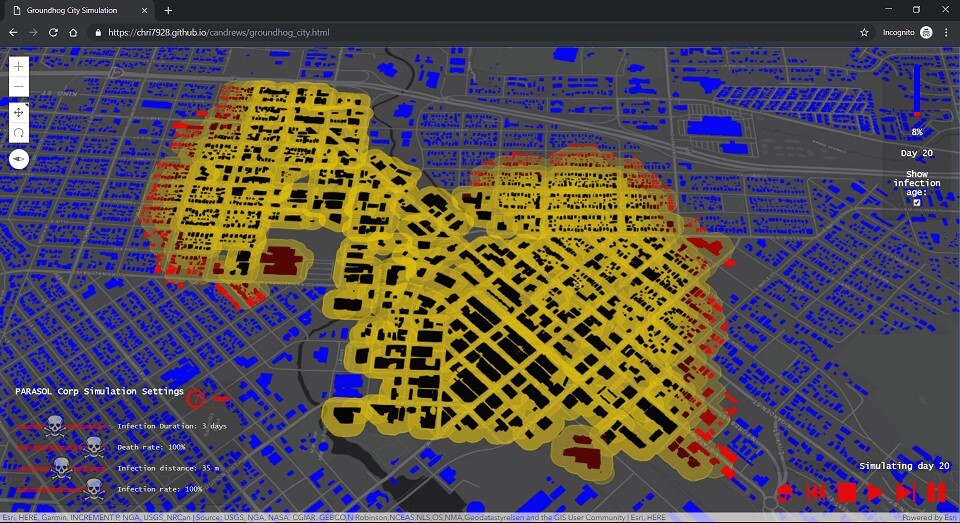
Task: Click the red home button in the playback controls
Action: [x=785, y=492]
